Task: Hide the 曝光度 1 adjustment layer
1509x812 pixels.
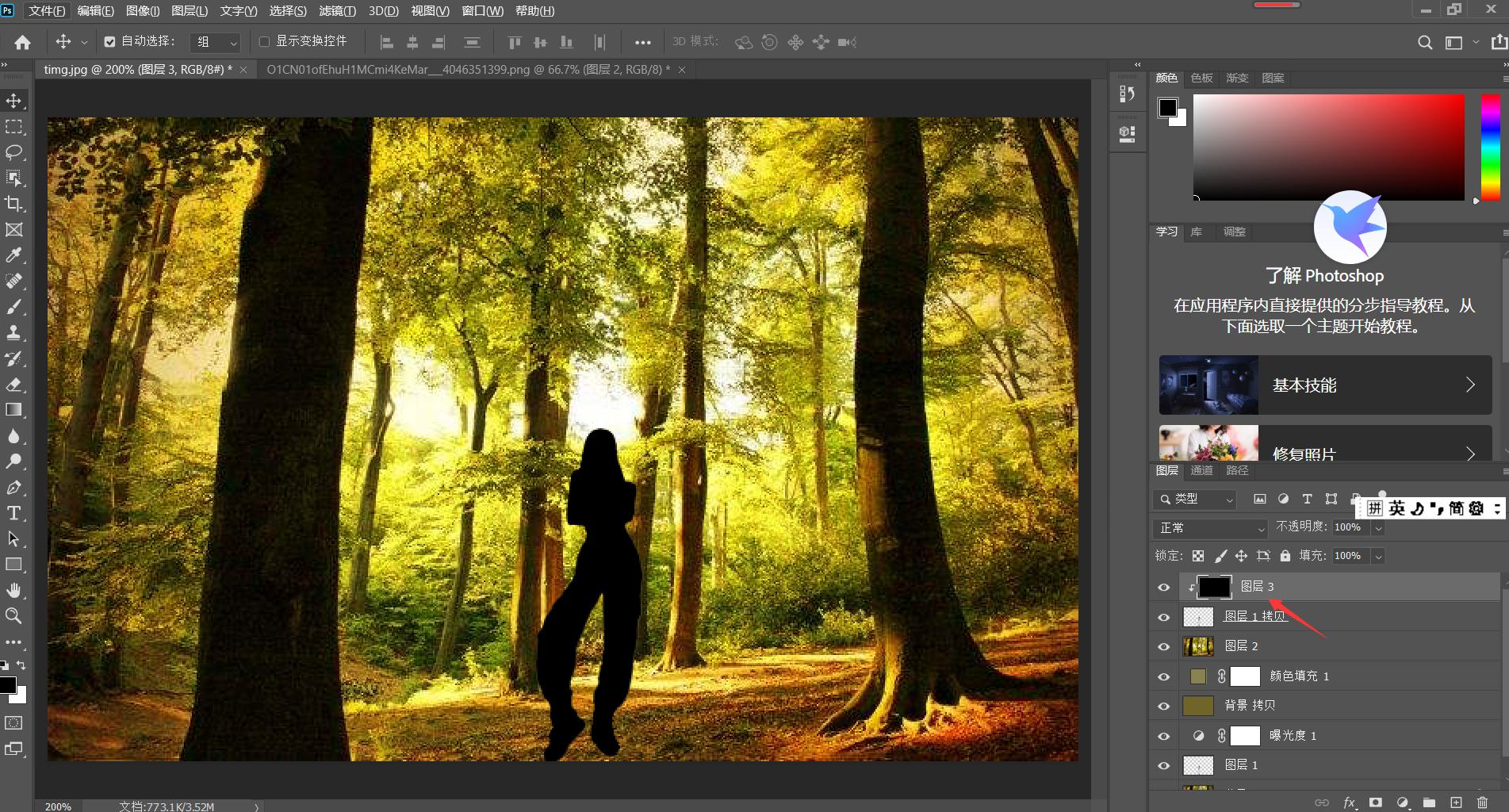Action: [x=1163, y=736]
